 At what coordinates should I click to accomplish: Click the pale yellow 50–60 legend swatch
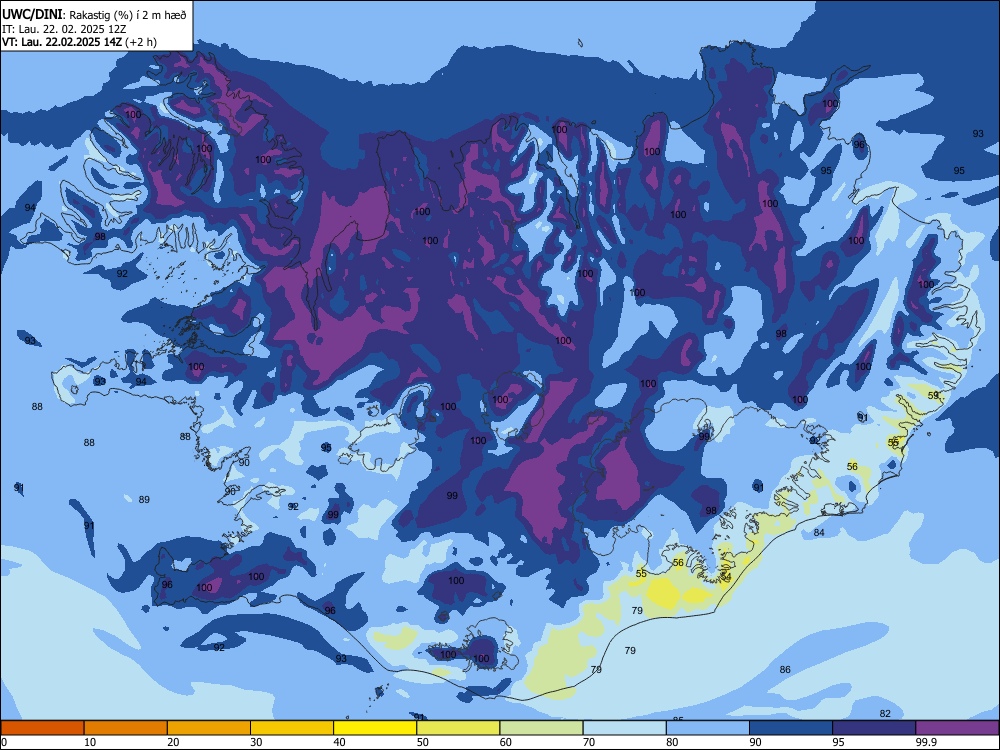coord(459,728)
